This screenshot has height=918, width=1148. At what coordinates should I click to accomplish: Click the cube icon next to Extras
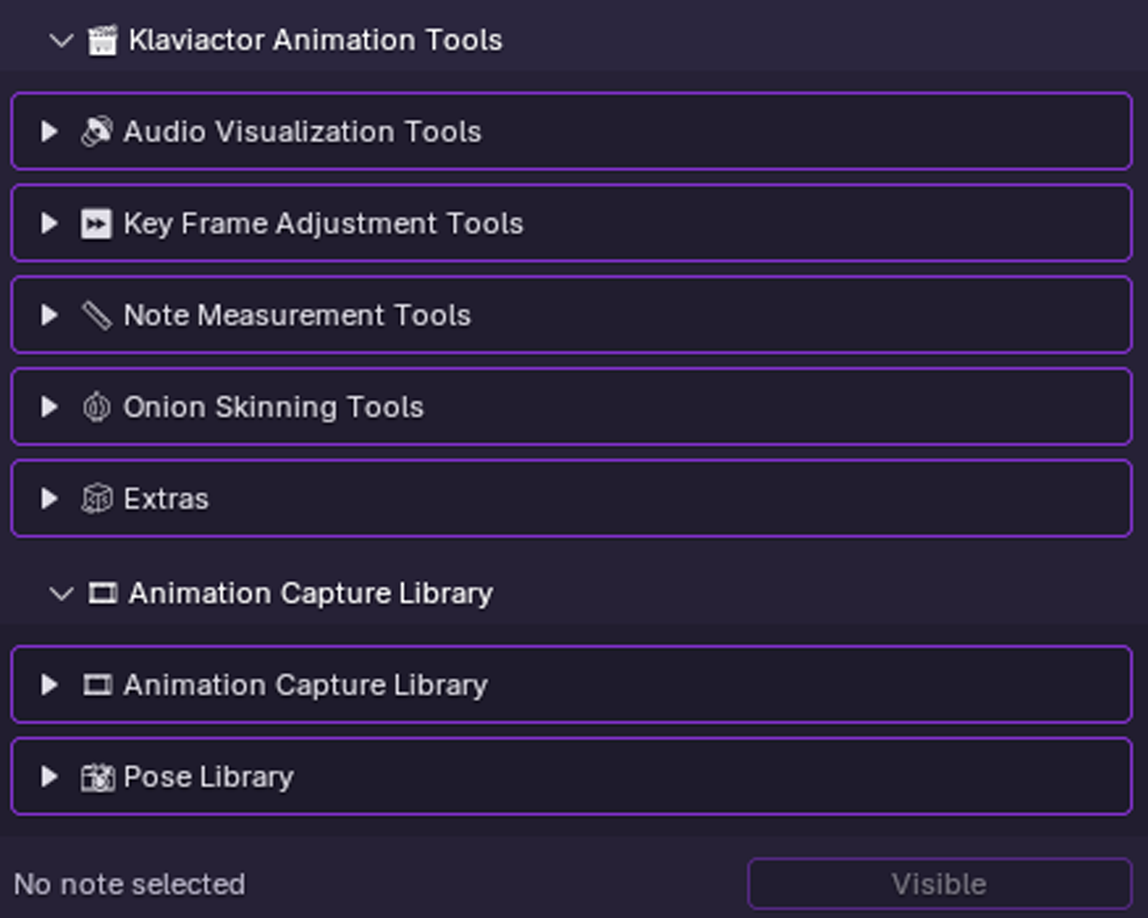point(98,498)
